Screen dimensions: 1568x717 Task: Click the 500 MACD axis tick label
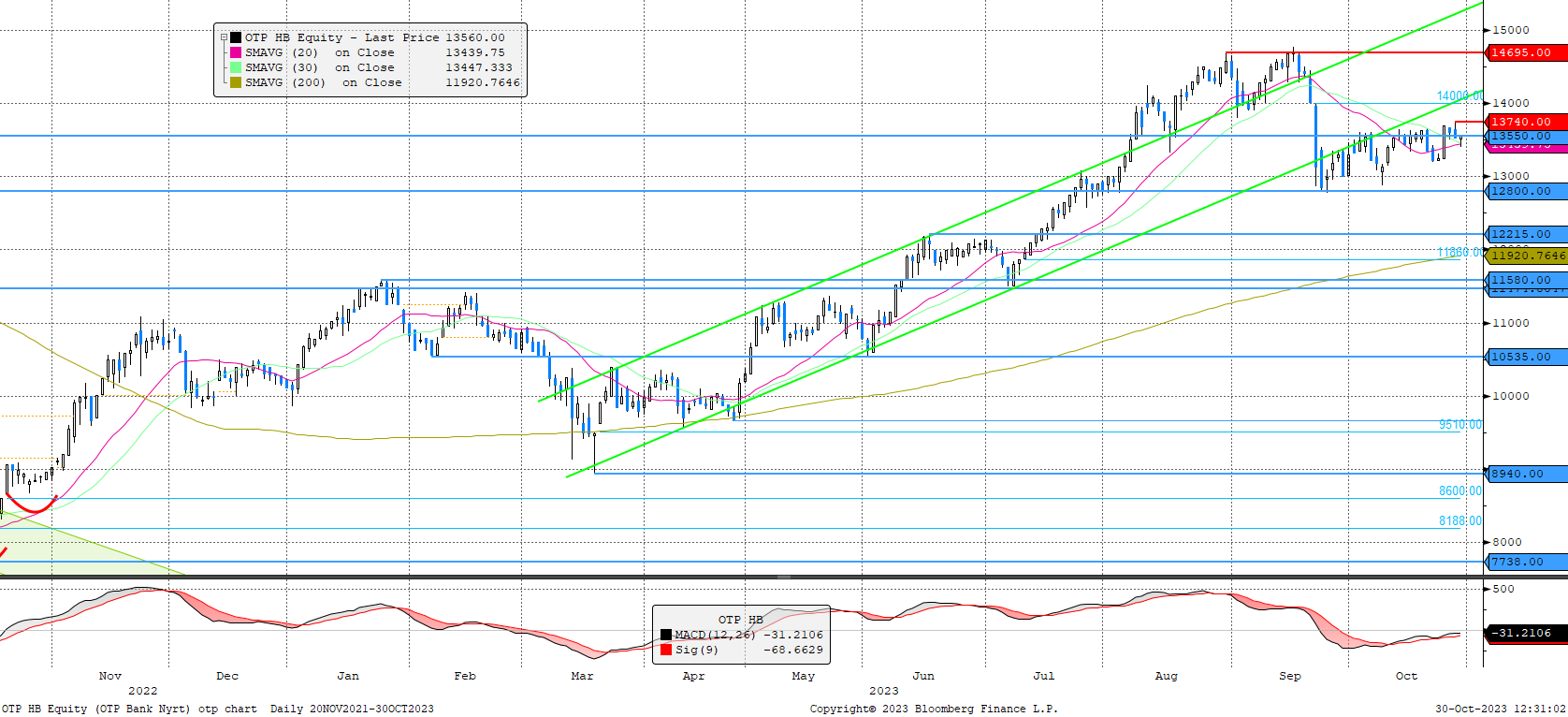pyautogui.click(x=1503, y=589)
